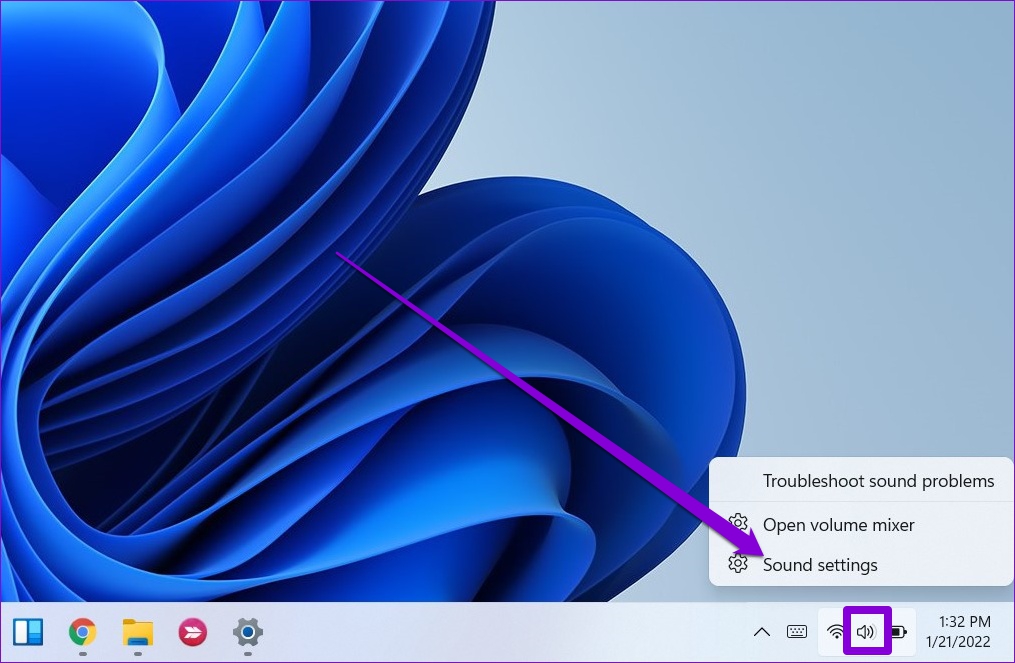
Task: Click the touch keyboard tray icon
Action: pyautogui.click(x=796, y=632)
